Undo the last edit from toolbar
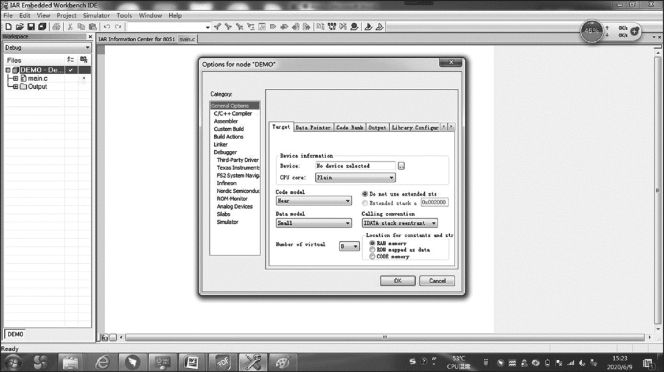664x372 pixels. pos(107,27)
